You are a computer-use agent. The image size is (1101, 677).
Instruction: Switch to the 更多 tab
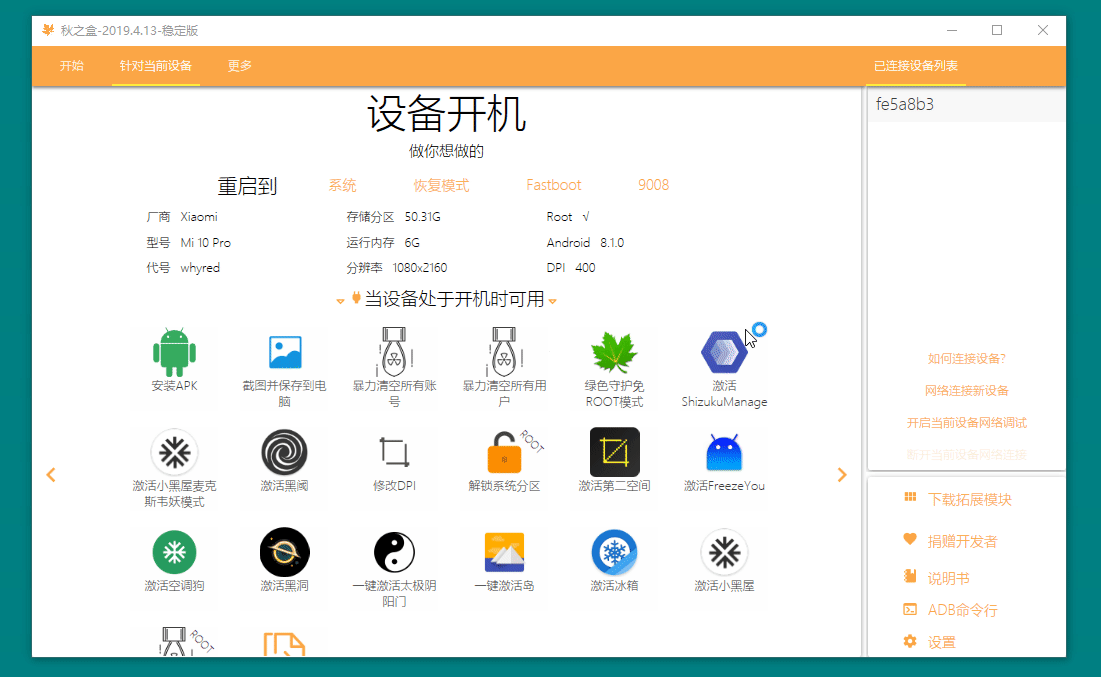tap(238, 65)
